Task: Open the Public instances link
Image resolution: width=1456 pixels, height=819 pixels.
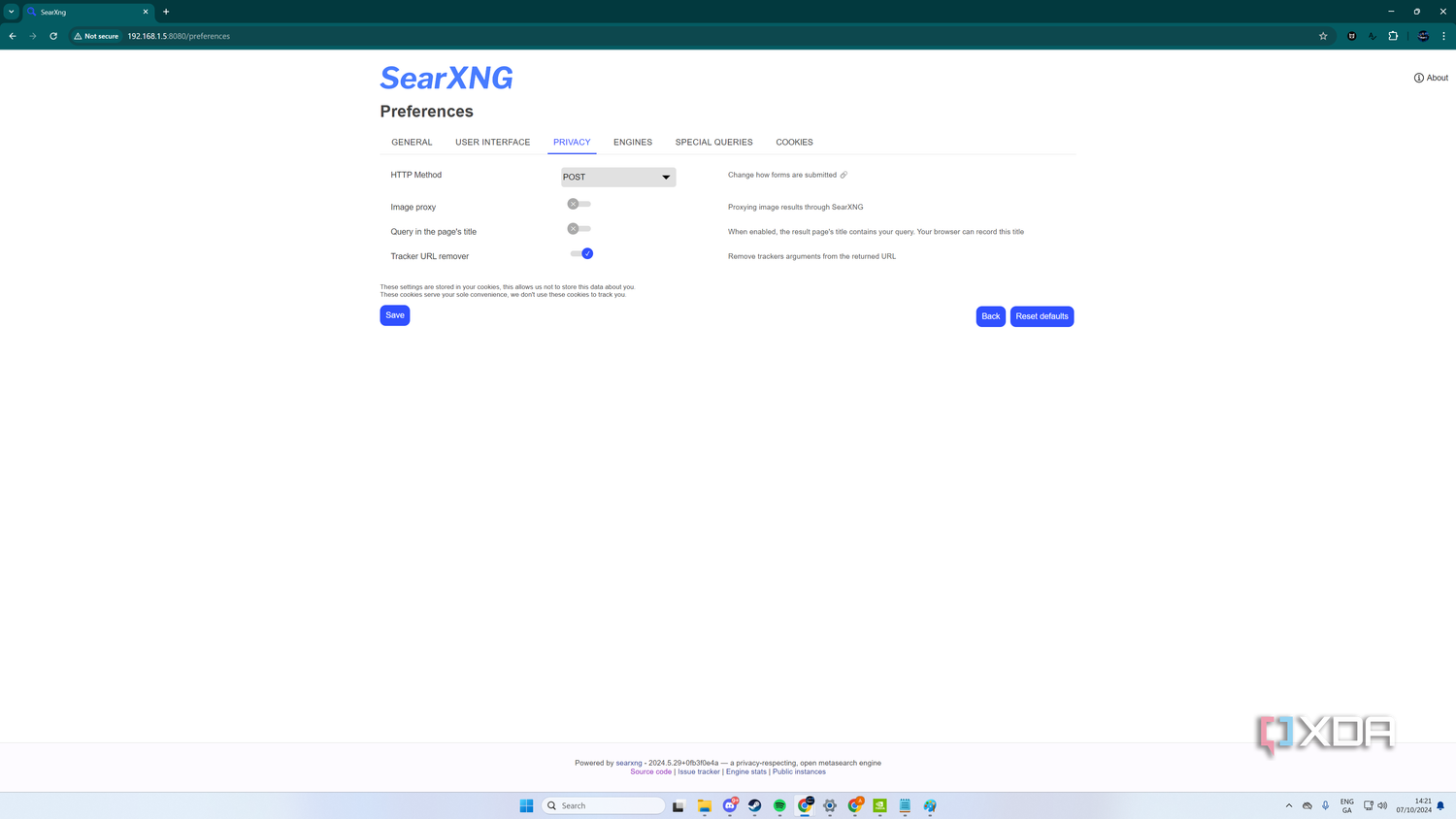Action: (799, 771)
